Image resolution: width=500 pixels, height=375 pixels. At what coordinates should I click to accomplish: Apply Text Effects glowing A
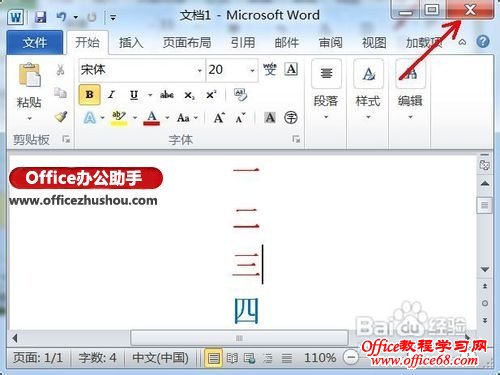[x=90, y=118]
